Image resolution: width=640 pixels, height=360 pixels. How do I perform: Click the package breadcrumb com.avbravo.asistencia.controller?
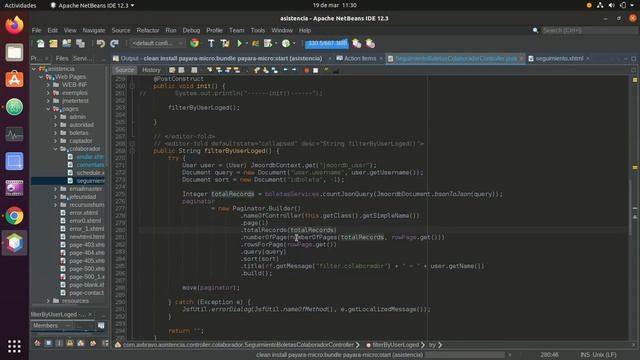(x=238, y=345)
